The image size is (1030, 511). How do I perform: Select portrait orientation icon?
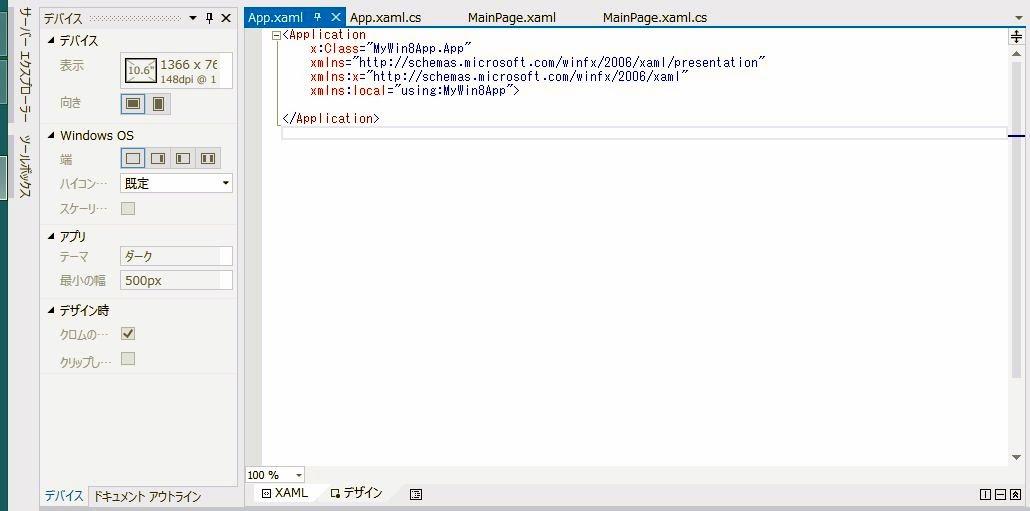(158, 104)
